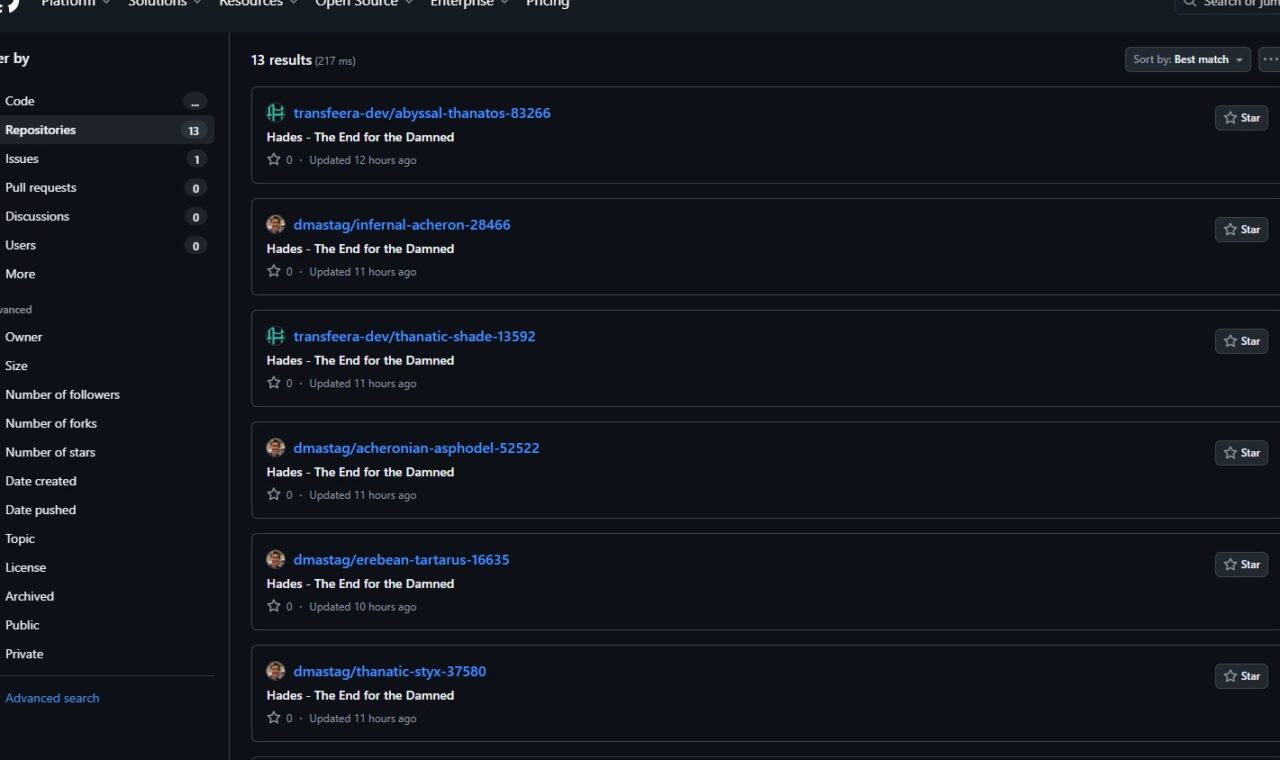This screenshot has height=760, width=1280.
Task: View Users results
Action: tap(104, 245)
